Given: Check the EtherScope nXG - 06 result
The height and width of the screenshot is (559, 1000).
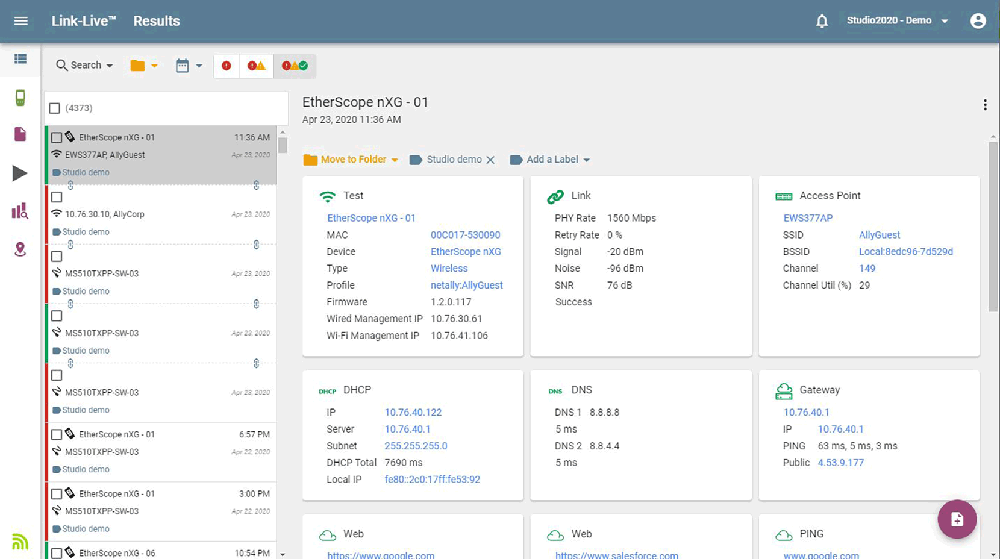Looking at the screenshot, I should coord(57,553).
